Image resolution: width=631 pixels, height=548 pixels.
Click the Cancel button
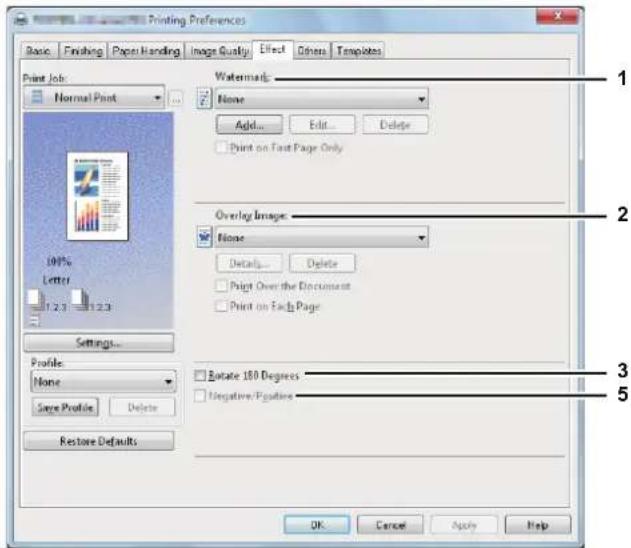point(390,525)
